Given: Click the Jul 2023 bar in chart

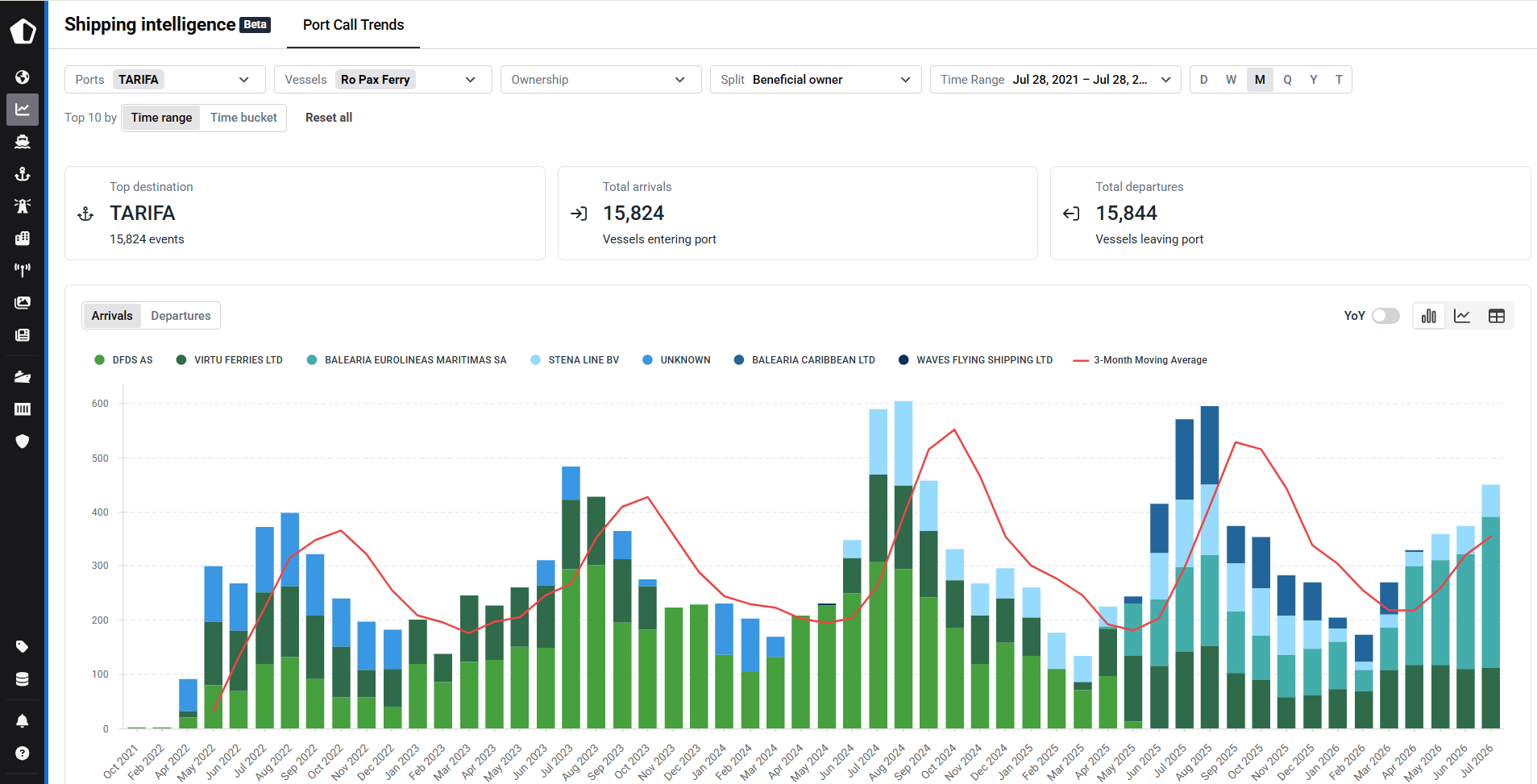Looking at the screenshot, I should click(x=571, y=598).
